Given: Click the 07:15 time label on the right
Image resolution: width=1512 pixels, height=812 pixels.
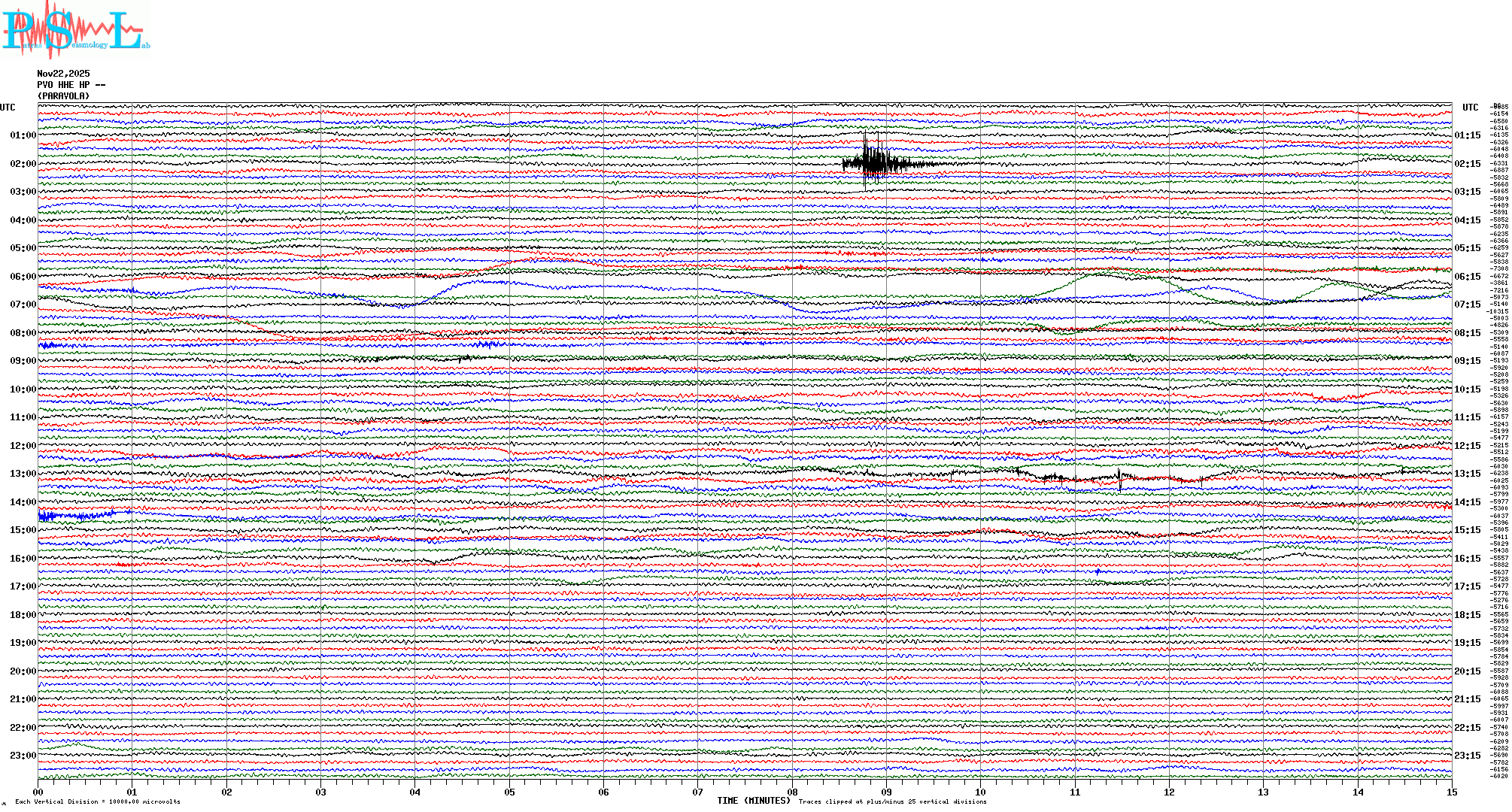Looking at the screenshot, I should click(1467, 304).
